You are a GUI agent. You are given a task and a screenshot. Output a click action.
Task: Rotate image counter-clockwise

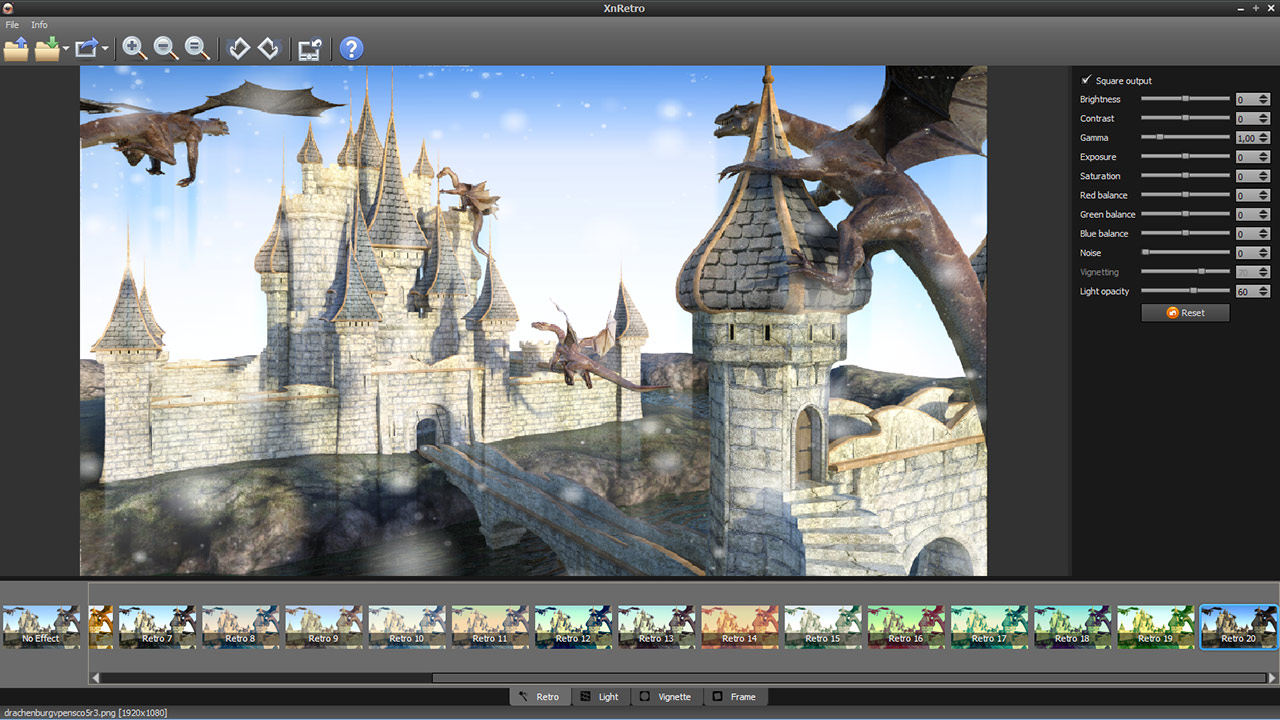pos(238,48)
